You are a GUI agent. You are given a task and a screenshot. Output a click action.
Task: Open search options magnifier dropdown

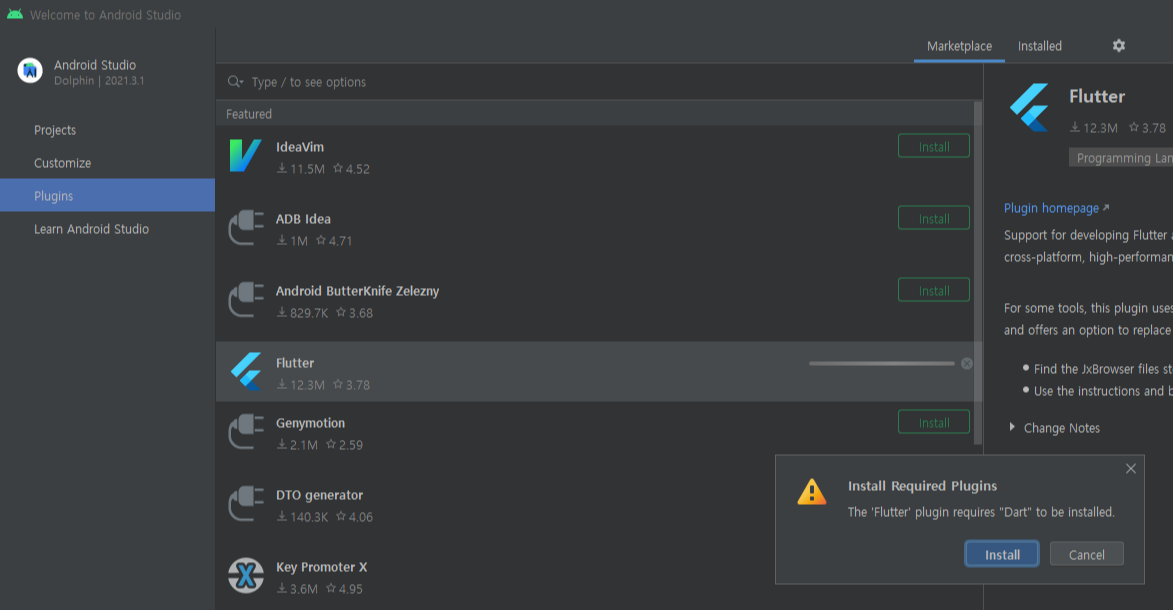tap(235, 82)
